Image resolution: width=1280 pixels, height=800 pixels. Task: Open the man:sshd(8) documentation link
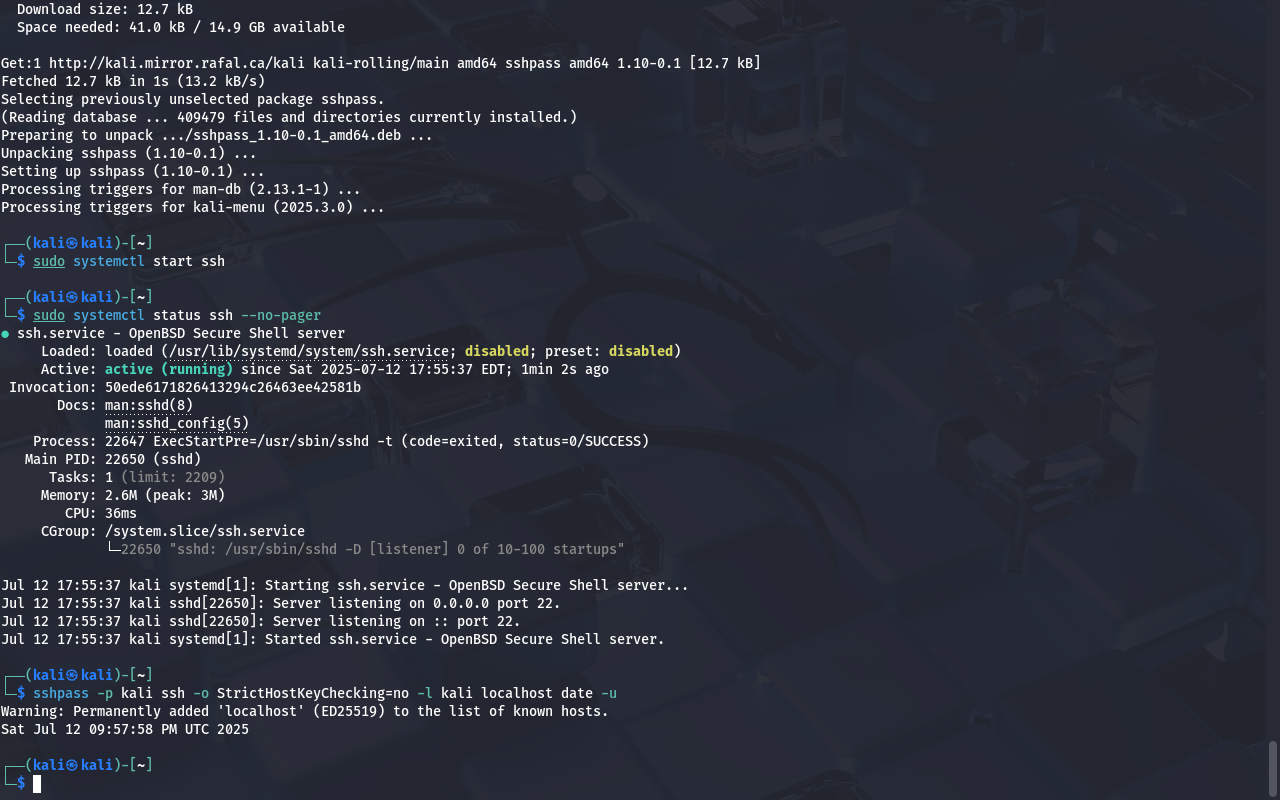[x=149, y=405]
